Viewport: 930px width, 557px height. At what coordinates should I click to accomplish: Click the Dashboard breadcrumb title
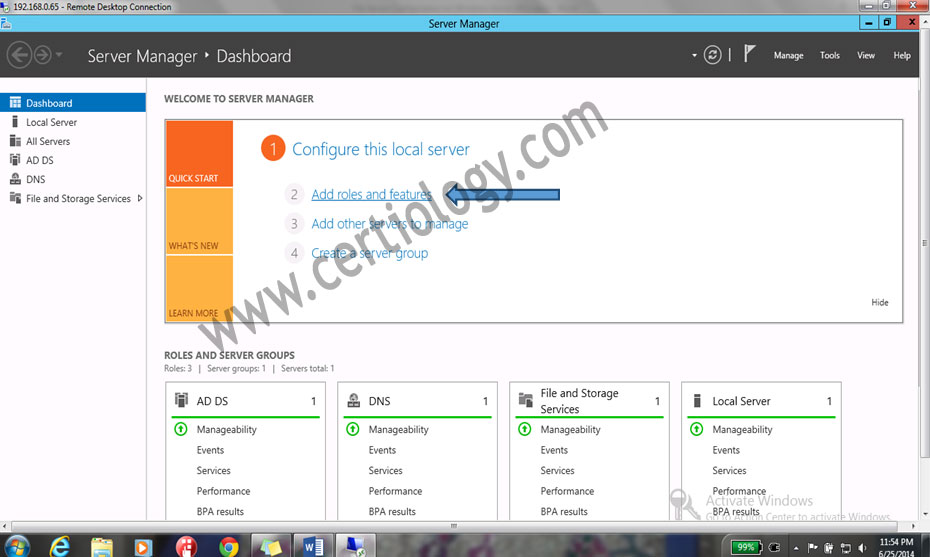(254, 56)
